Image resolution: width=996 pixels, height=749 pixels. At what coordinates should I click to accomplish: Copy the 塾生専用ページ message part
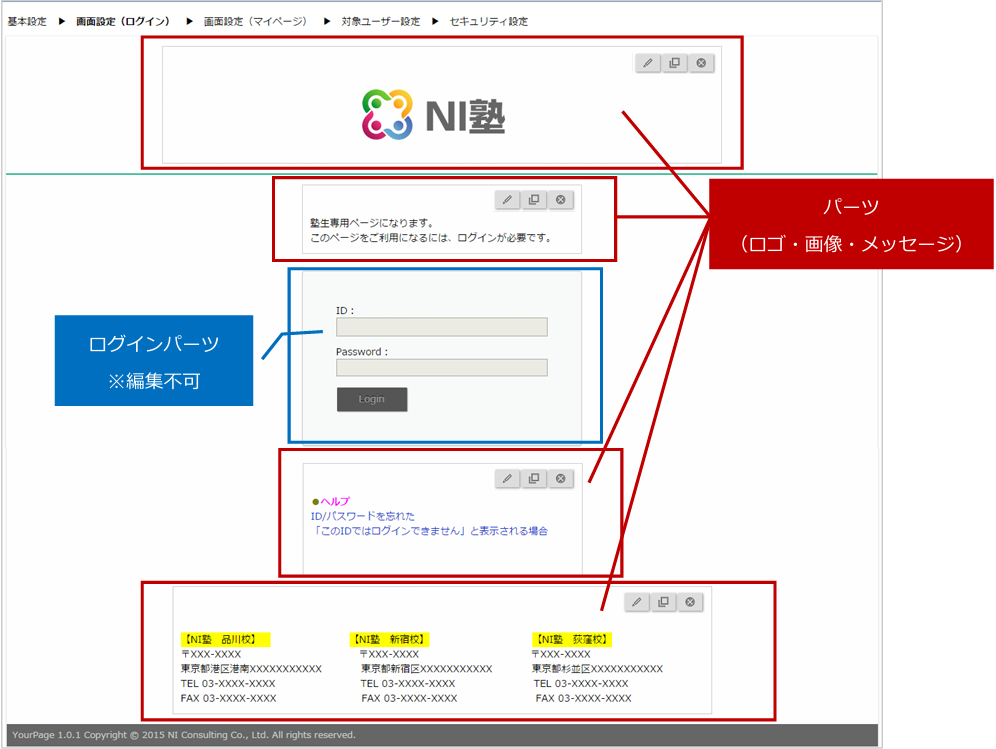(534, 199)
